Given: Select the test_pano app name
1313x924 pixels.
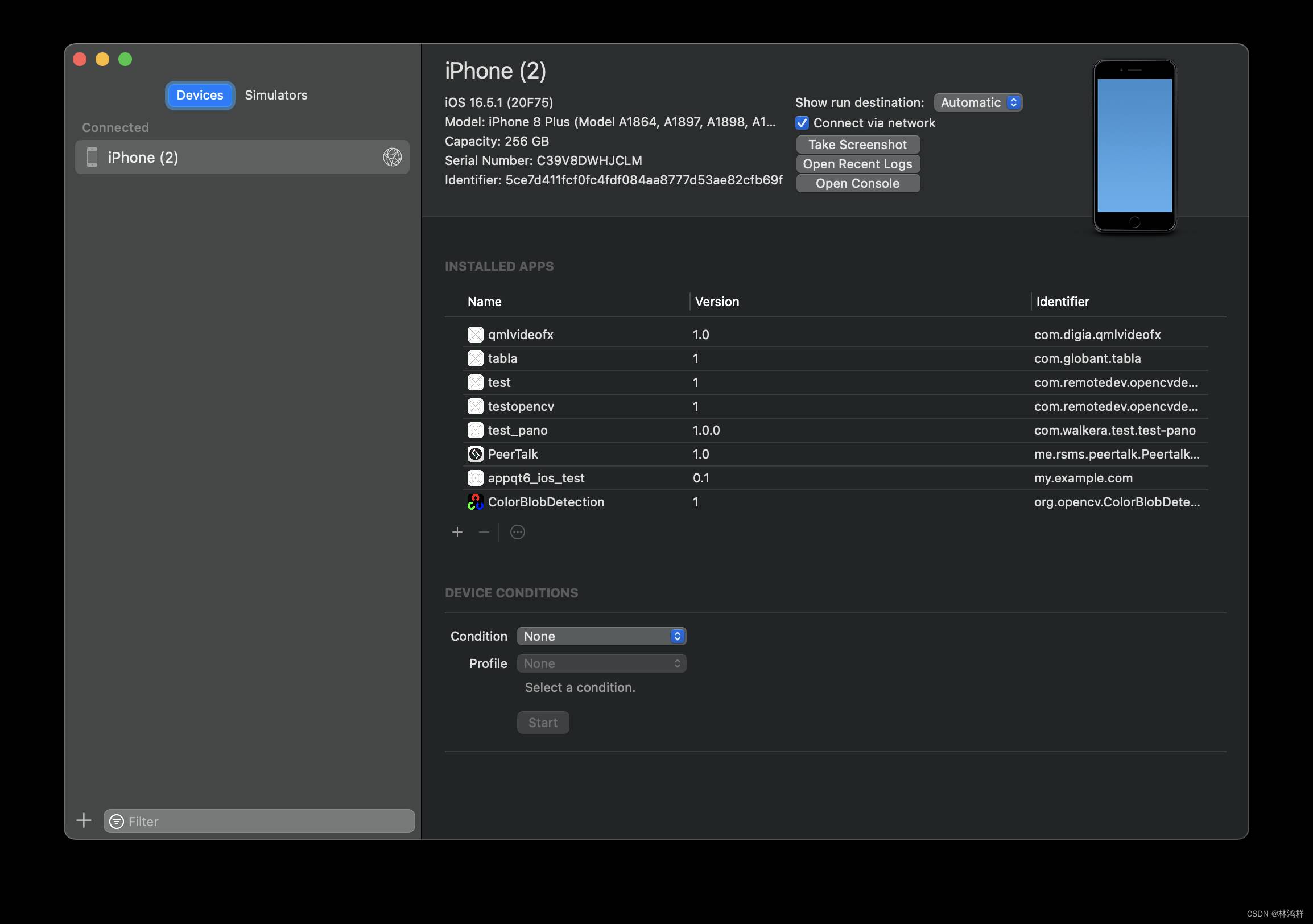Looking at the screenshot, I should 518,431.
